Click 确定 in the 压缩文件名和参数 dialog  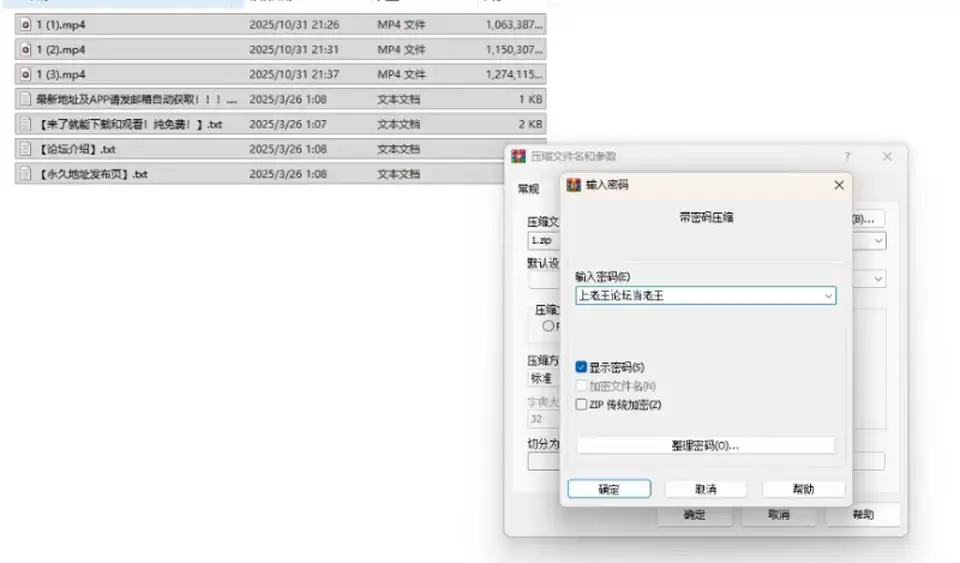pyautogui.click(x=694, y=515)
